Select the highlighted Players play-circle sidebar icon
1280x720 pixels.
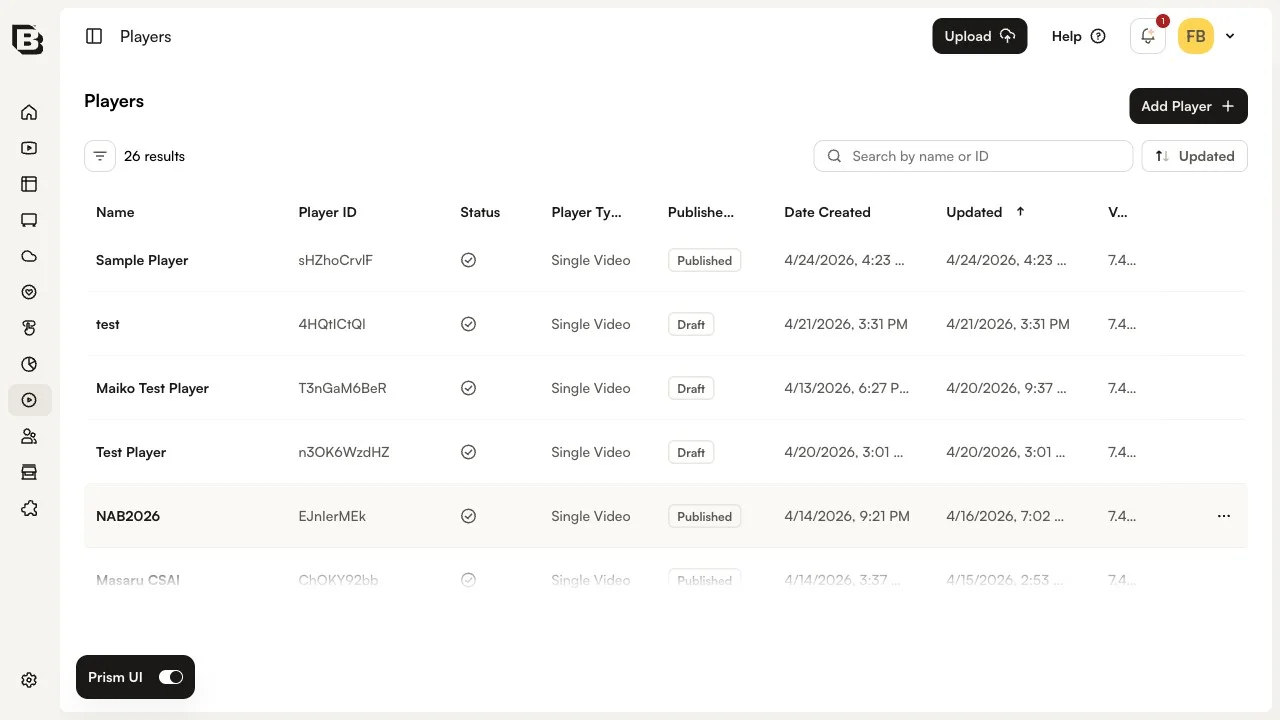(x=29, y=400)
